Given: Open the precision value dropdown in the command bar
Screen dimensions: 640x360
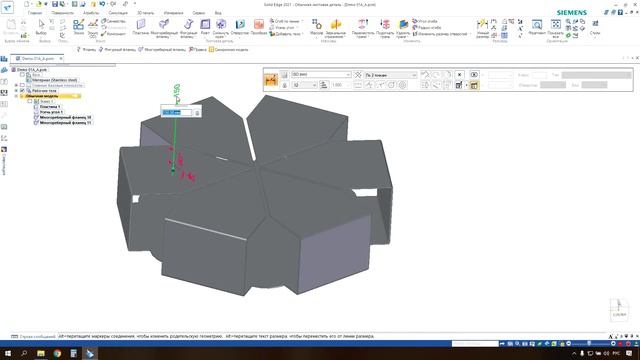Looking at the screenshot, I should (x=314, y=85).
